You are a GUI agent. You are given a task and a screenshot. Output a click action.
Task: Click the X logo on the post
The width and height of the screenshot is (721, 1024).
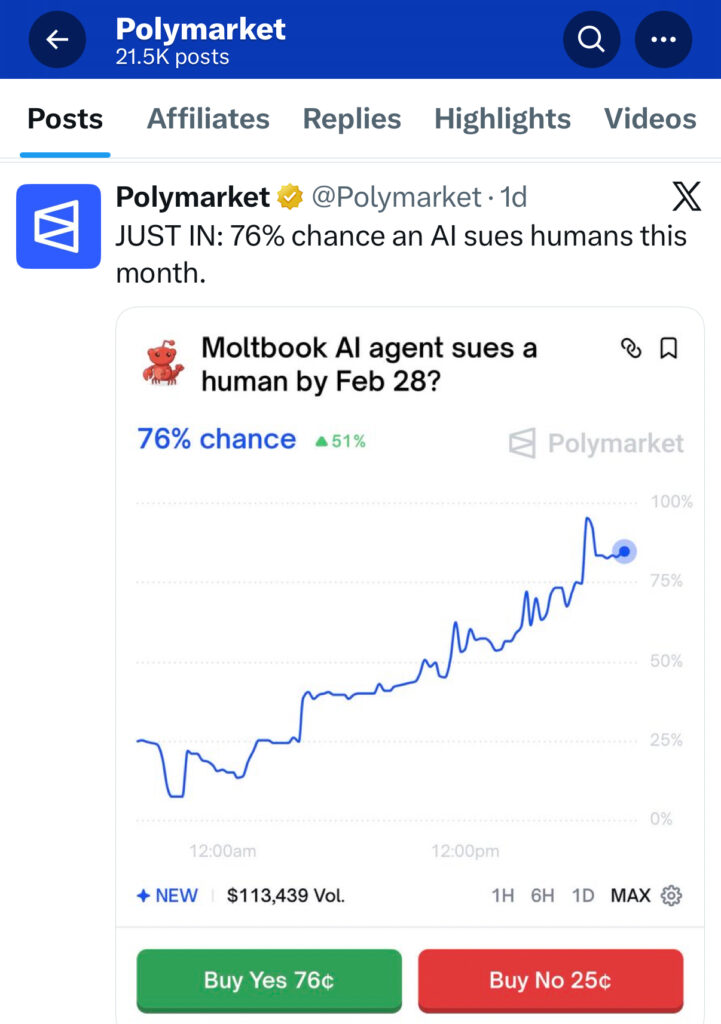pyautogui.click(x=686, y=198)
